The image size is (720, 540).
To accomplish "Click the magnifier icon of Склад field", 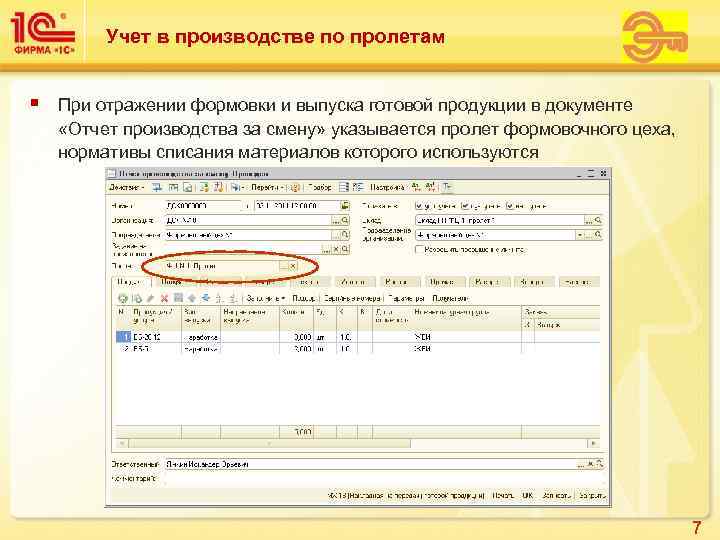I will [x=598, y=220].
